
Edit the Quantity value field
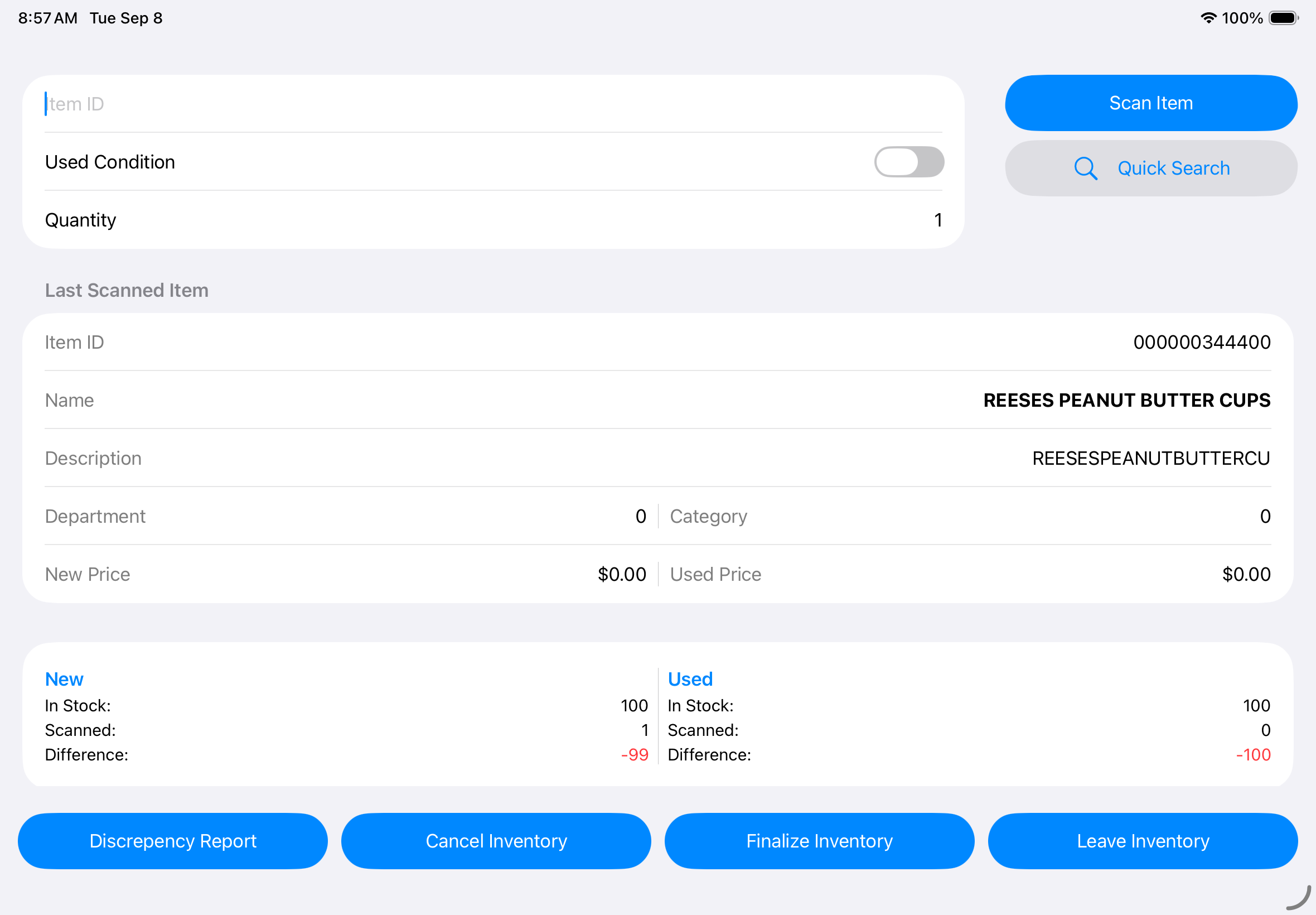pos(937,220)
